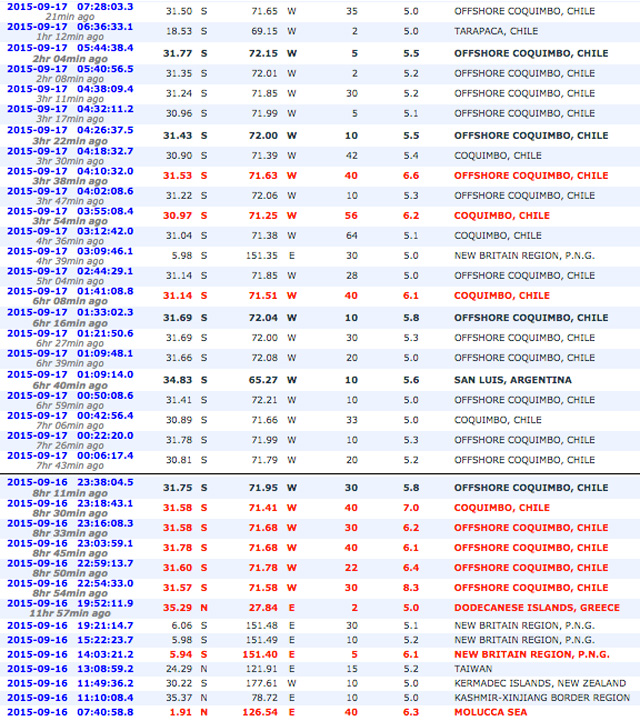Image resolution: width=640 pixels, height=721 pixels.
Task: Click KASHMIR-XINJIANG BORDER REGION text
Action: [542, 698]
